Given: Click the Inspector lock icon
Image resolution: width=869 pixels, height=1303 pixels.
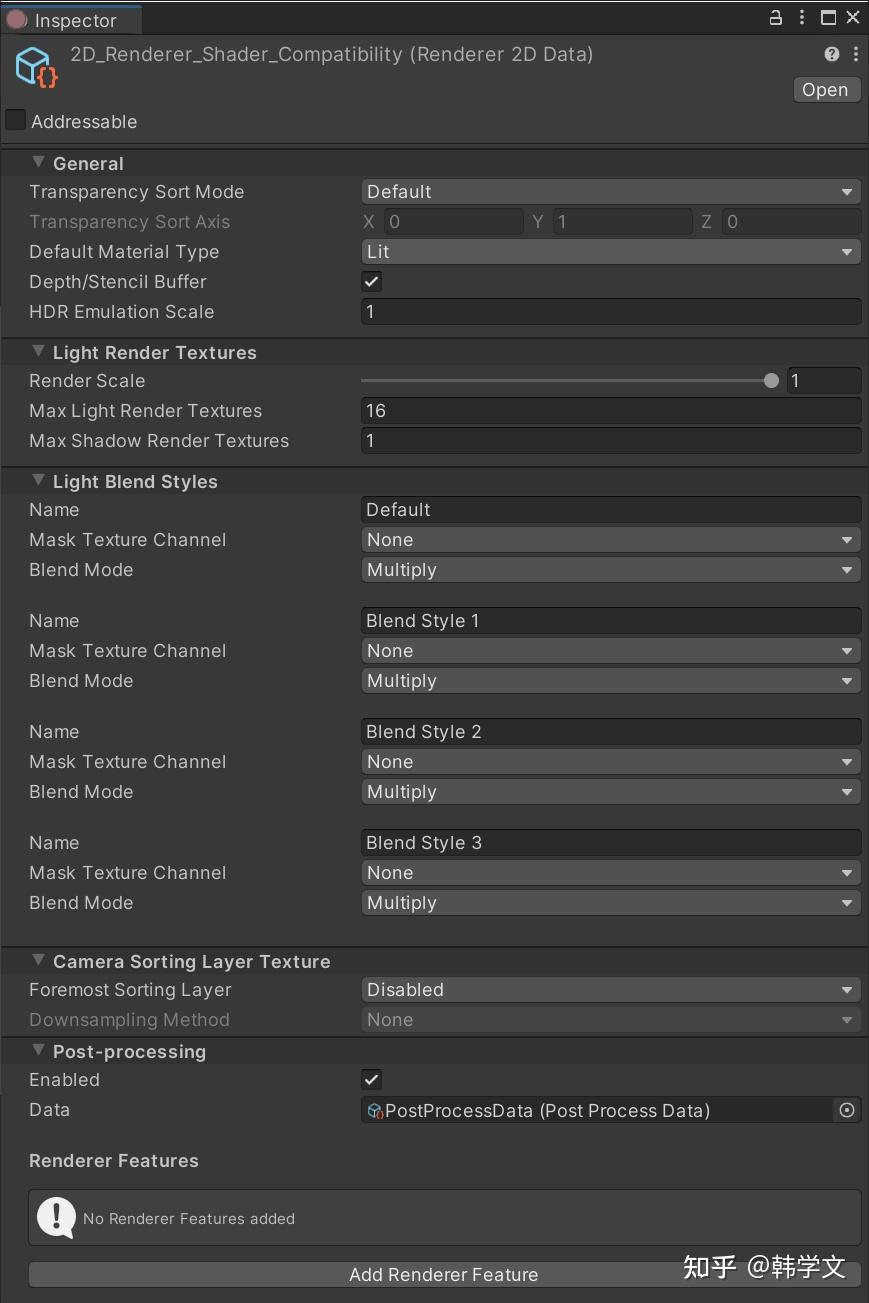Looking at the screenshot, I should tap(776, 18).
